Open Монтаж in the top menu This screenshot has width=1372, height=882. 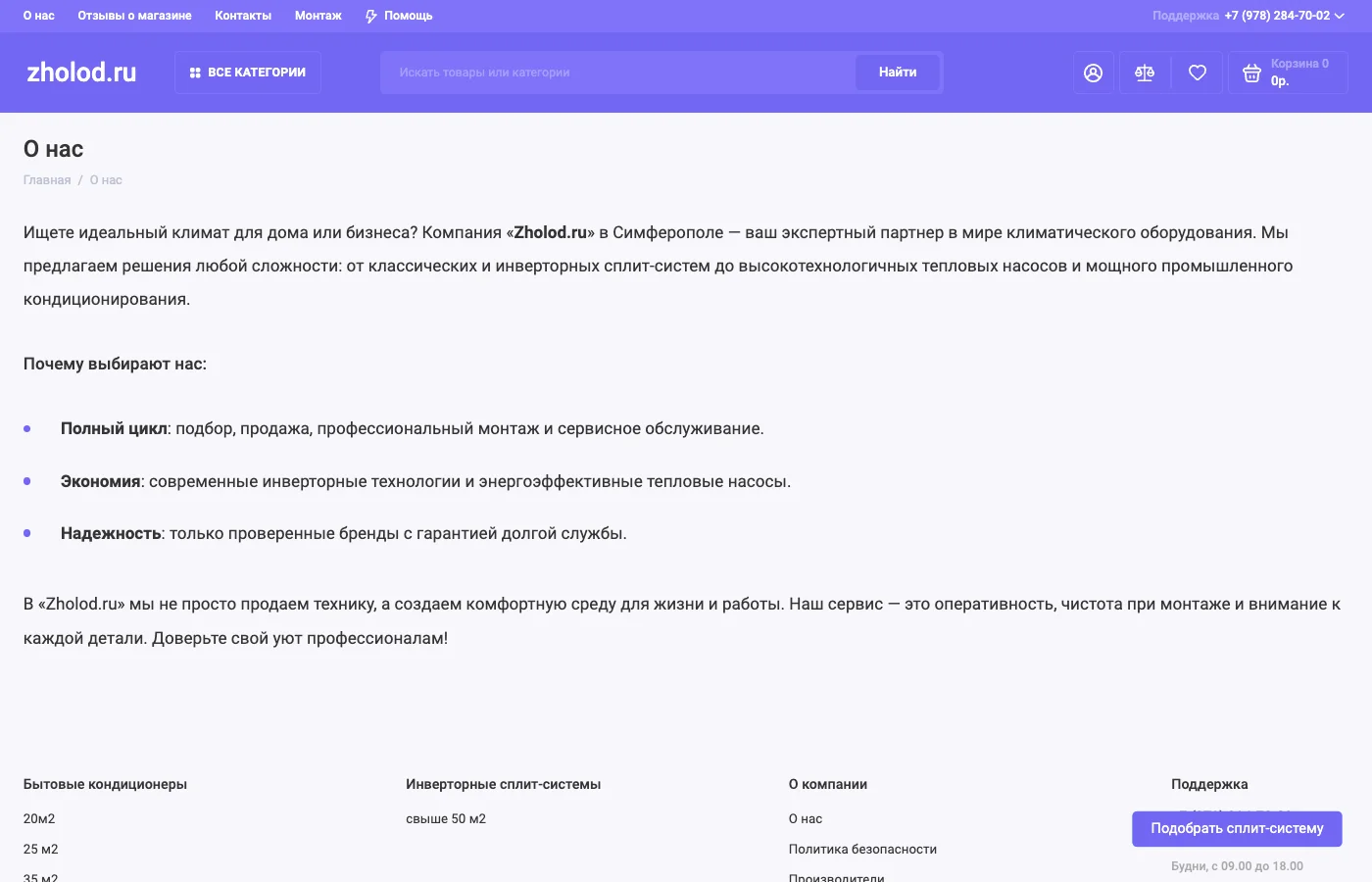point(318,17)
